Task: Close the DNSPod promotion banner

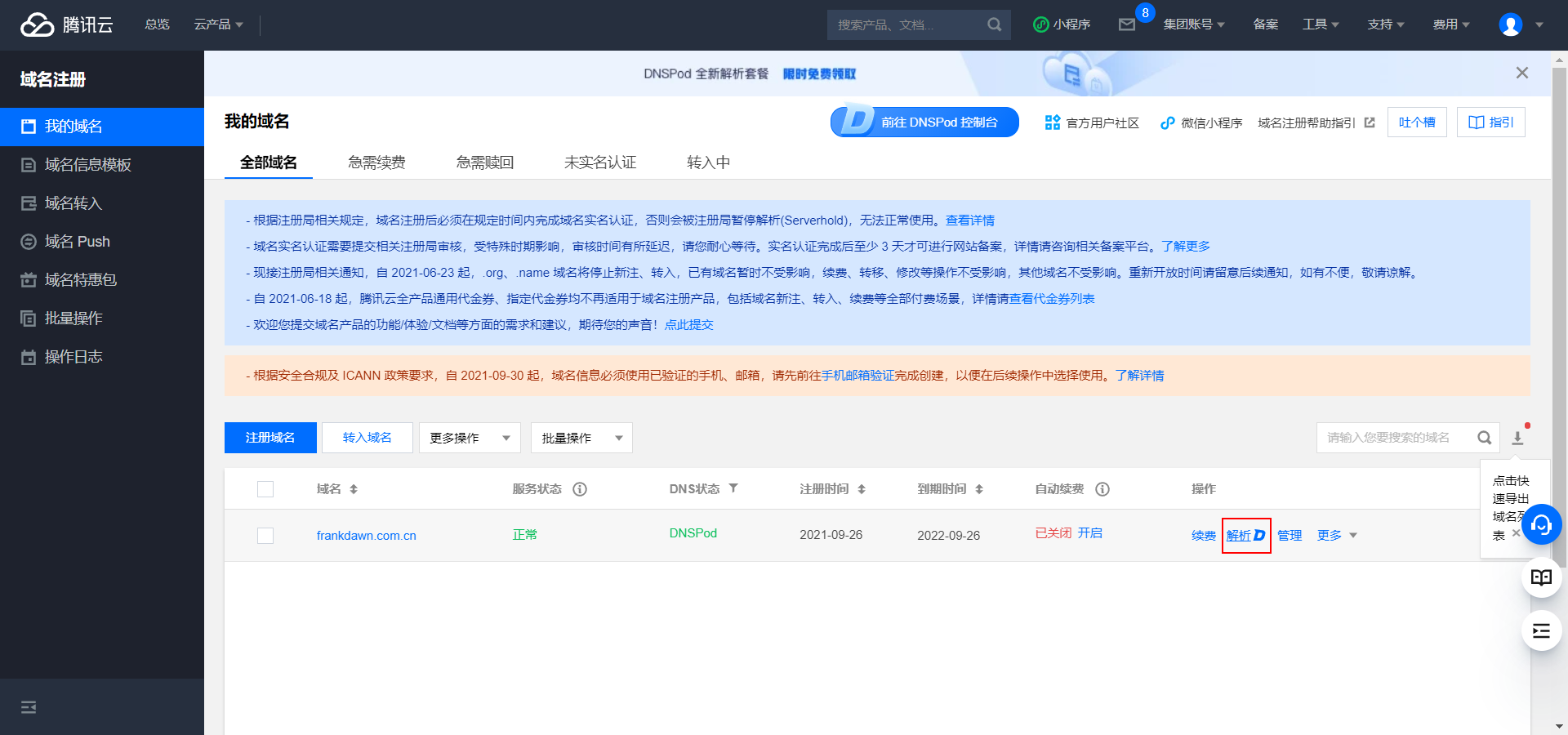Action: tap(1522, 73)
